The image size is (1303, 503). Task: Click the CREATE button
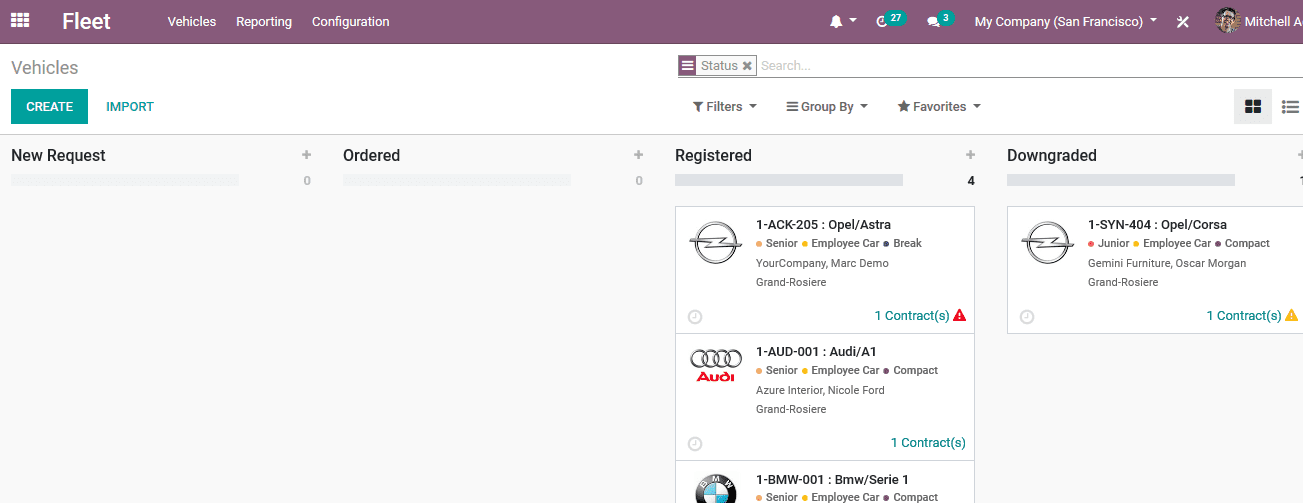pyautogui.click(x=49, y=106)
